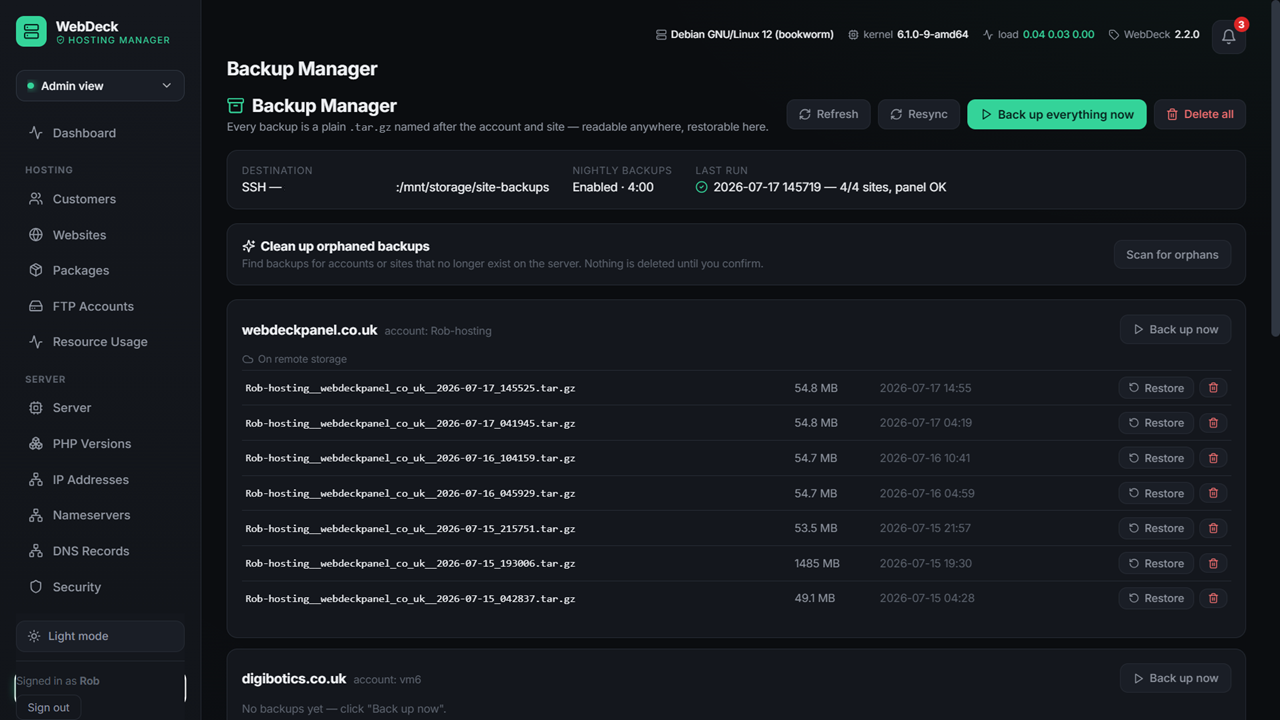Restore the 2026-07-16_104159 backup

[x=1156, y=458]
